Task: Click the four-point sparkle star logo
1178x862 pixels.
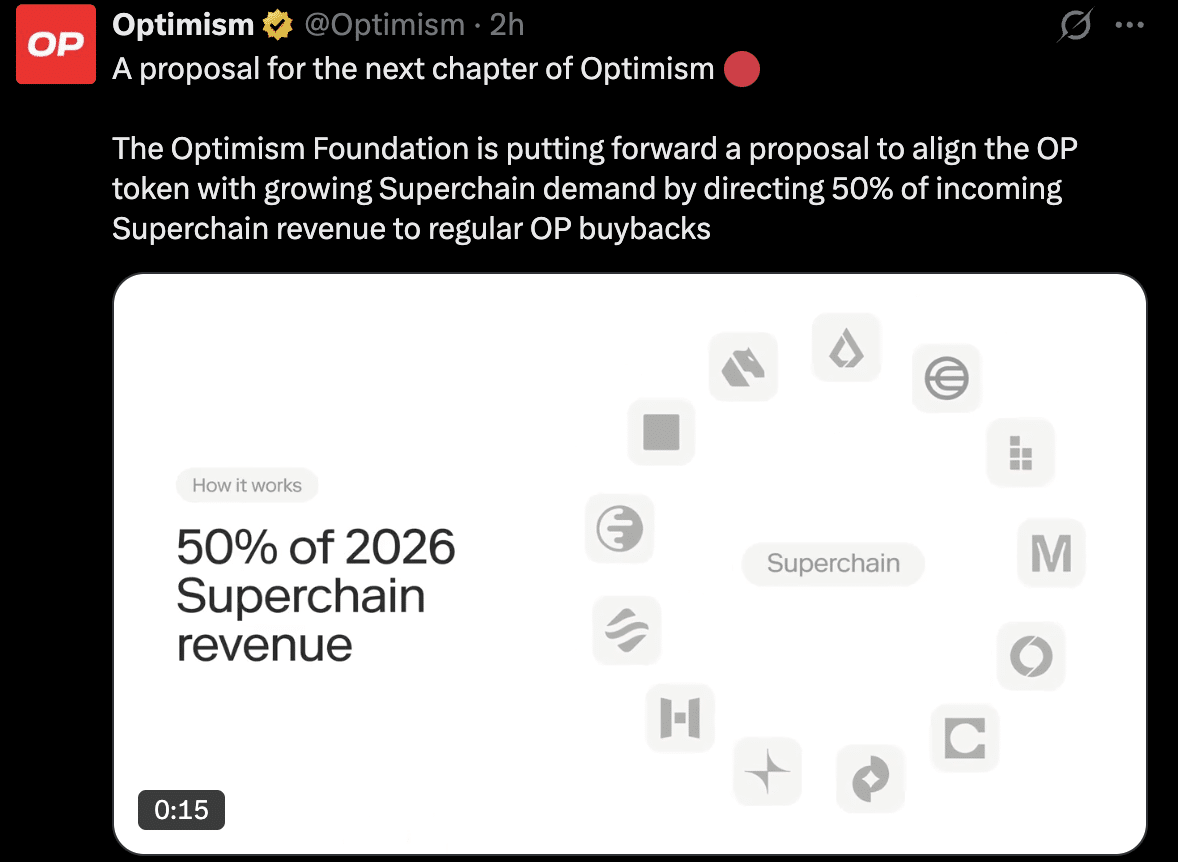Action: click(x=768, y=772)
